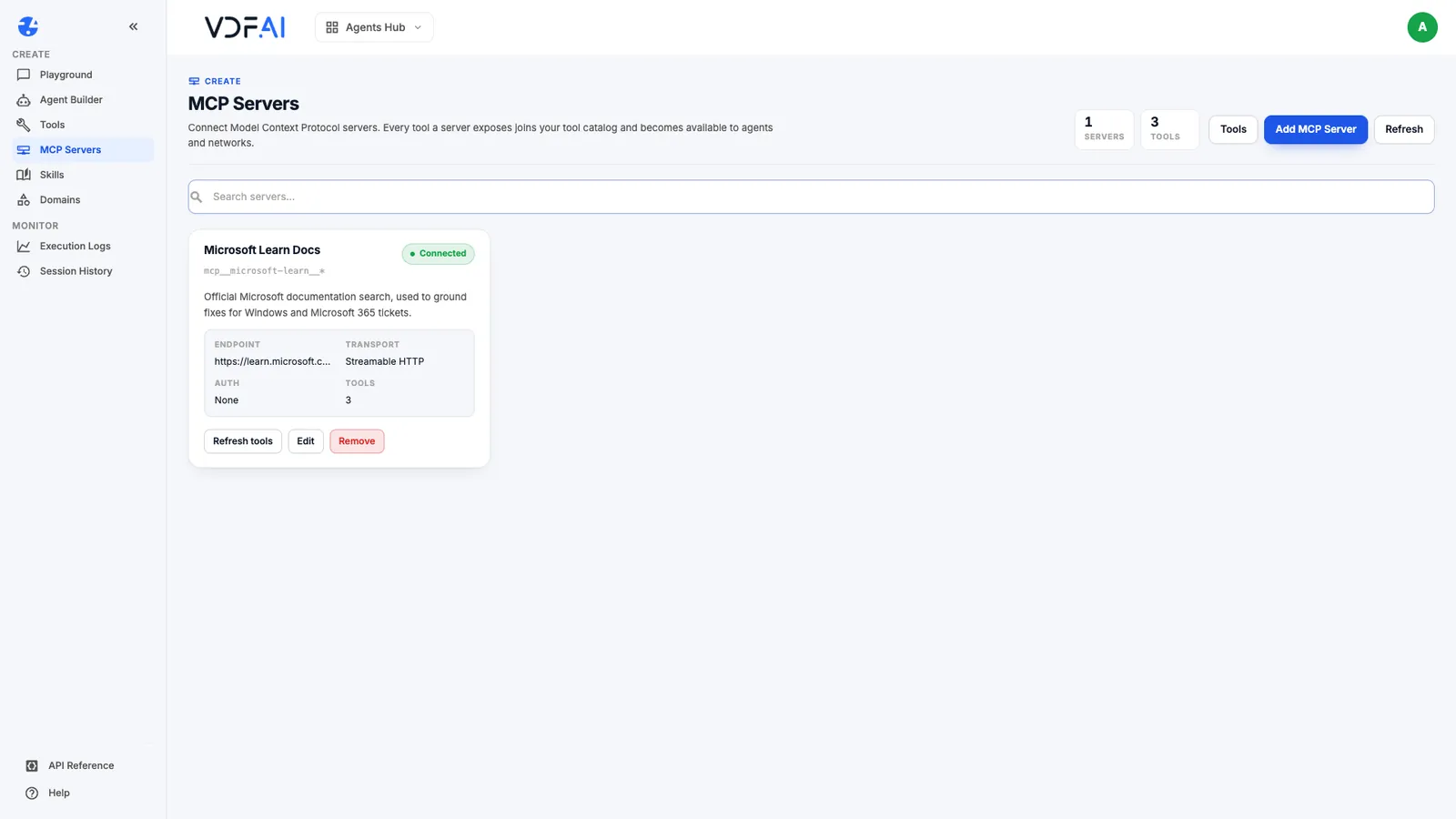
Task: Edit the Microsoft Learn Docs server
Action: click(x=306, y=441)
